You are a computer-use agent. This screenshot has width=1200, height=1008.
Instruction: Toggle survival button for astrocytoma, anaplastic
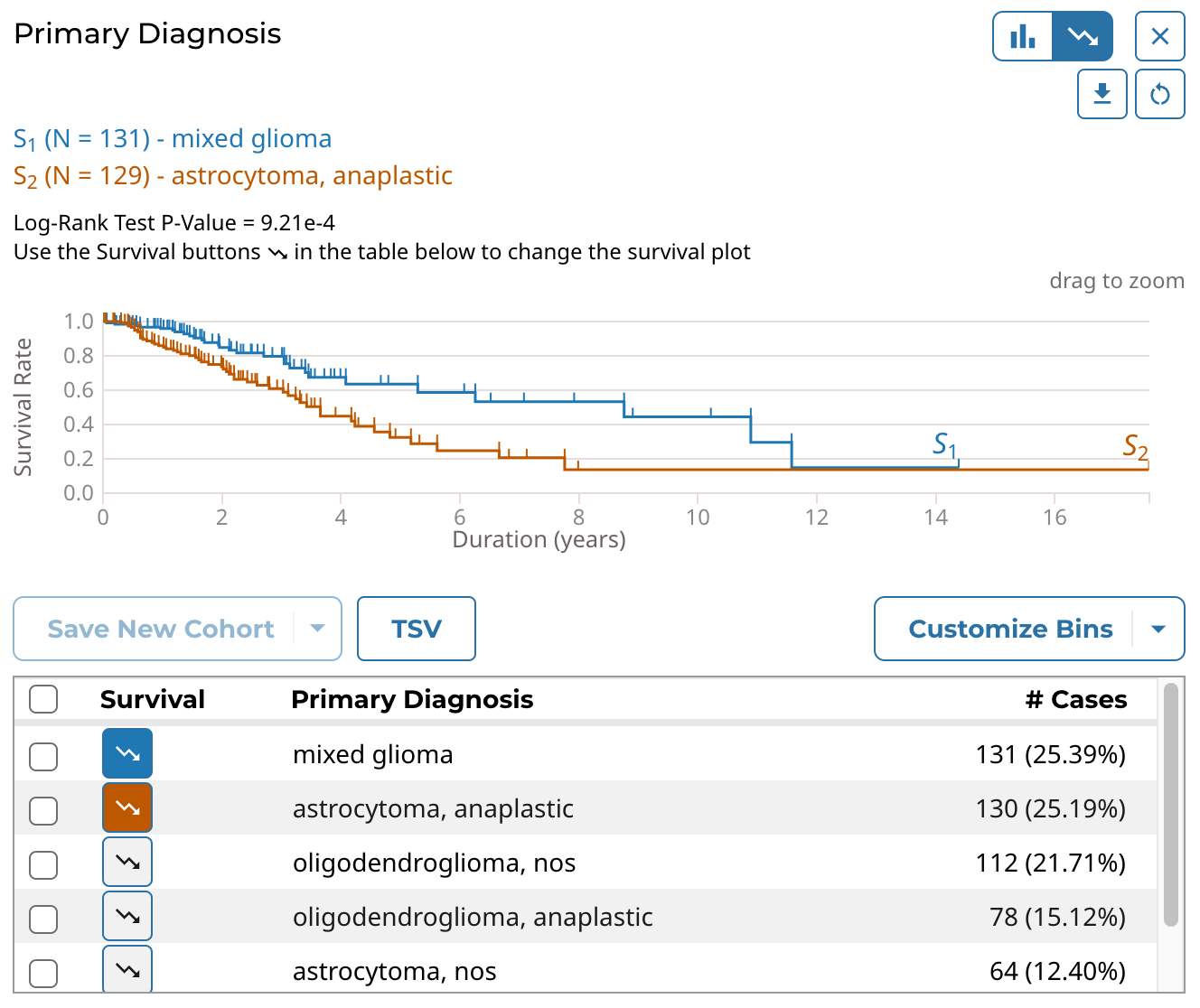point(127,807)
